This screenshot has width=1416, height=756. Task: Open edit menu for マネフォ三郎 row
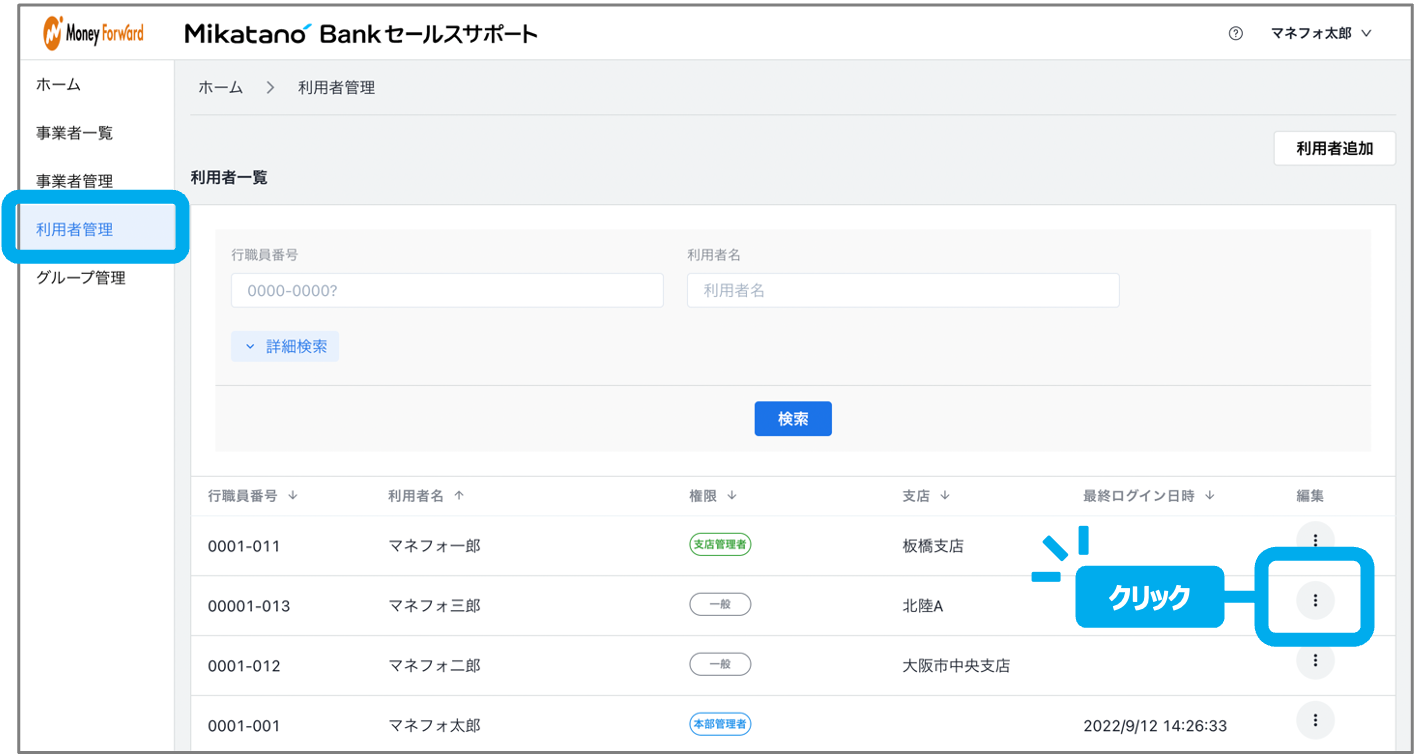(1315, 600)
